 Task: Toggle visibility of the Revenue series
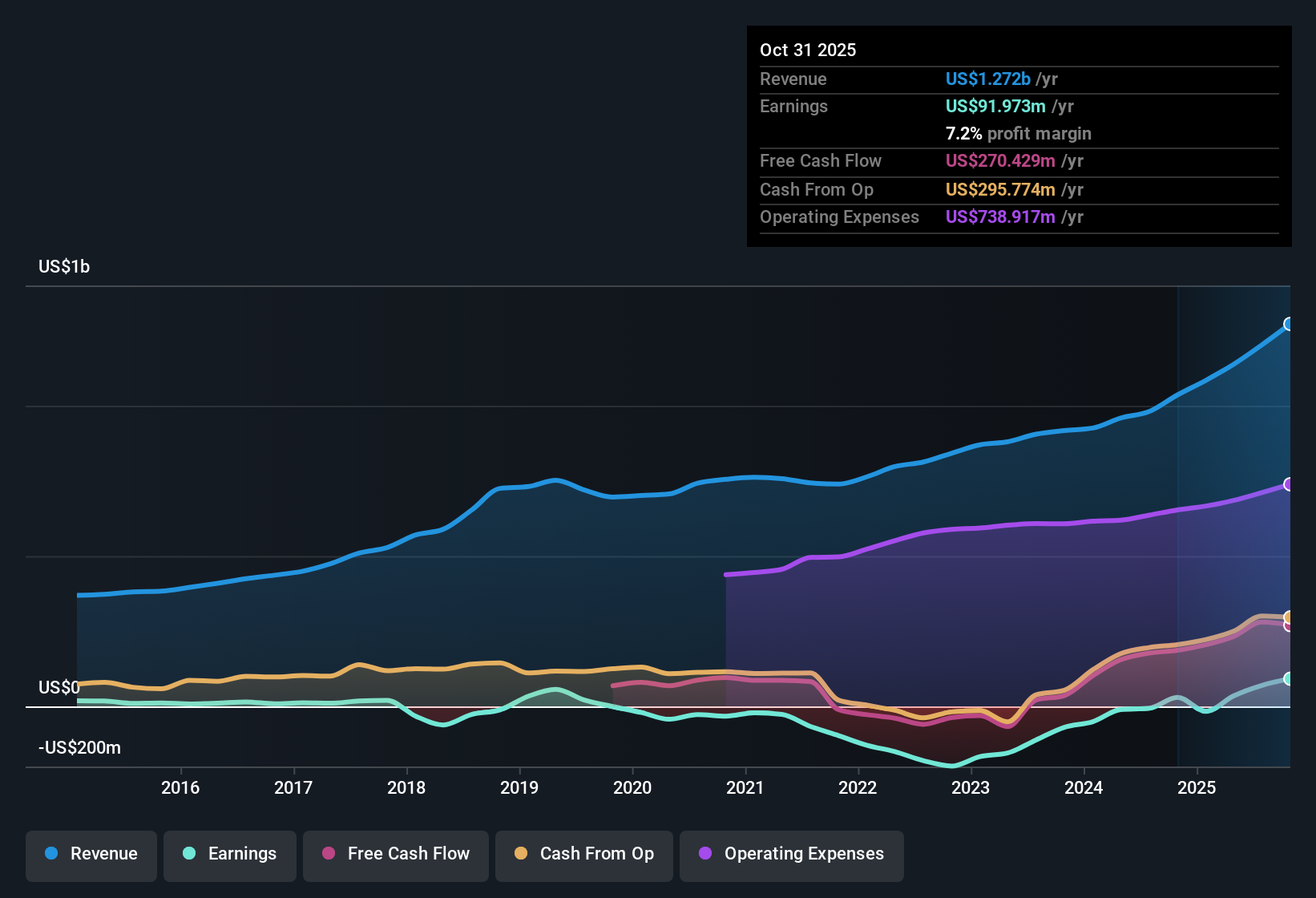click(x=91, y=854)
